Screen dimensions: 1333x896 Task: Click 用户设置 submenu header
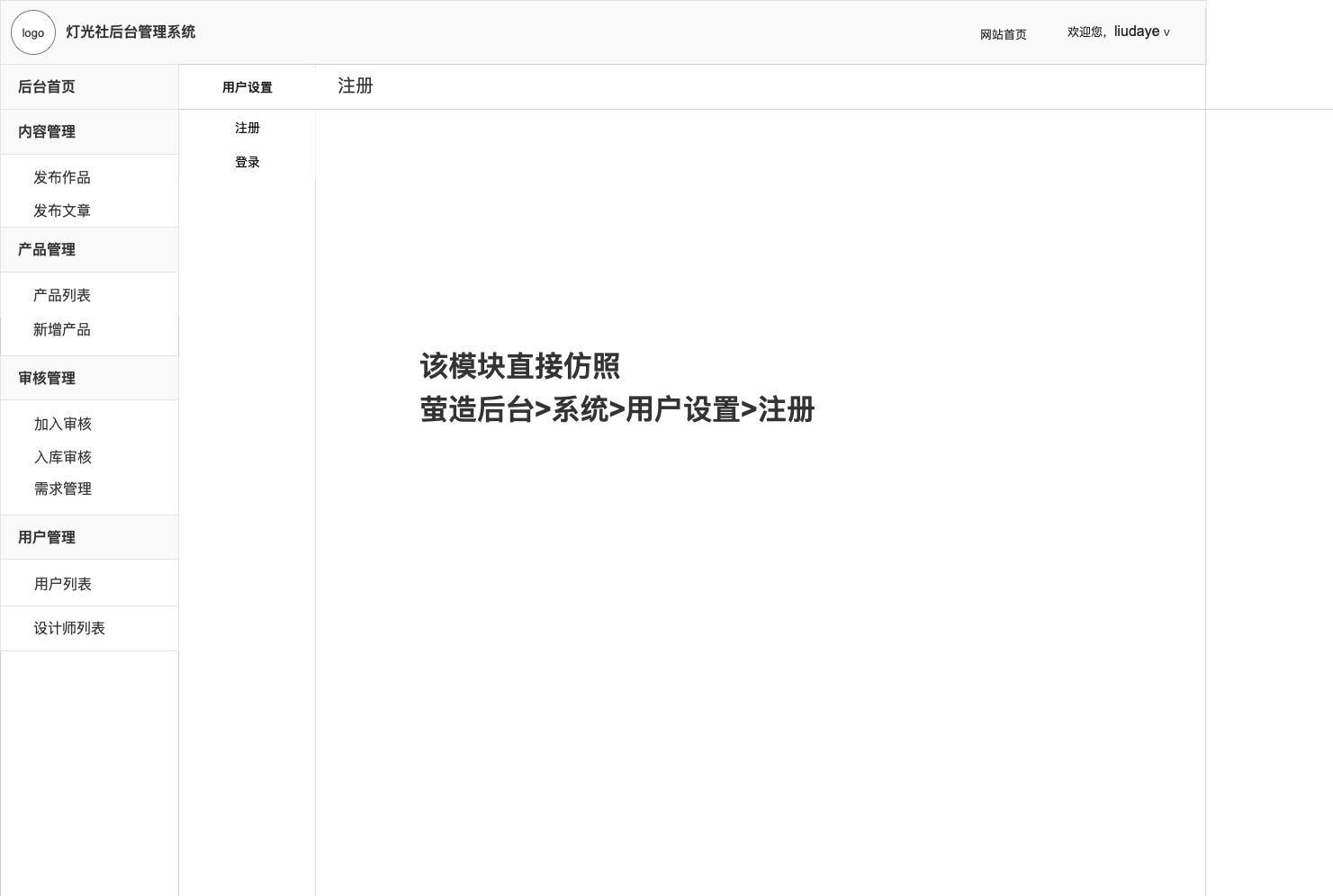[x=248, y=87]
